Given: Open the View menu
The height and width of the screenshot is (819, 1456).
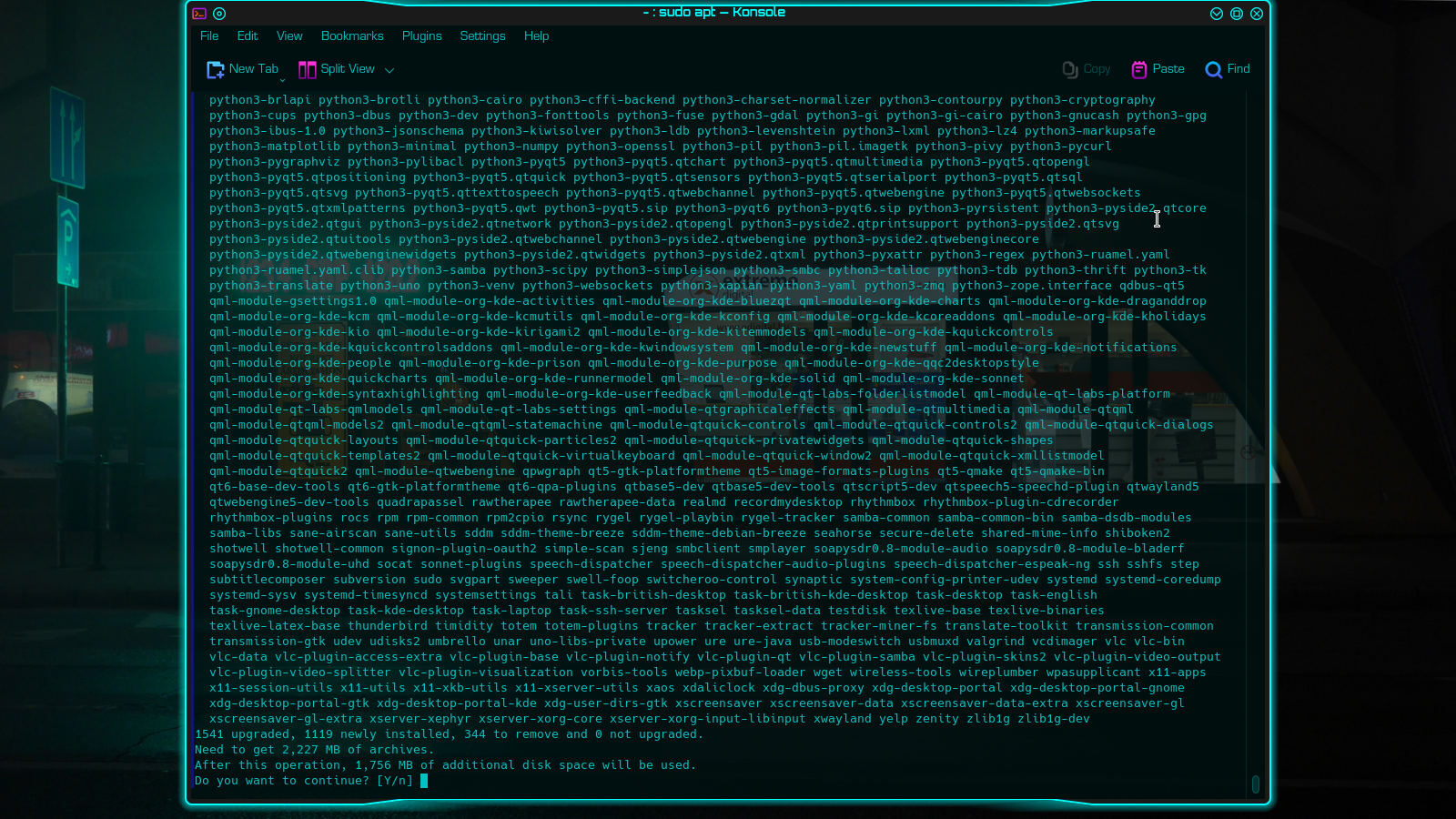Looking at the screenshot, I should (289, 36).
